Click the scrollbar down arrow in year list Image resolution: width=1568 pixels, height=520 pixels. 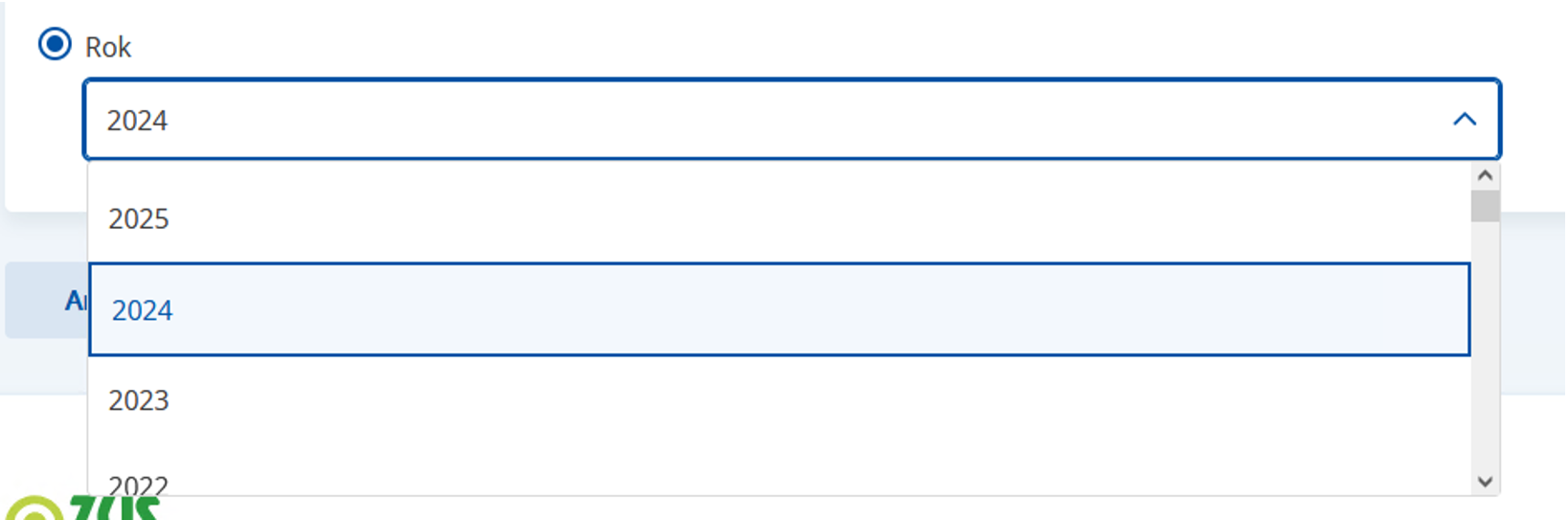(x=1485, y=482)
